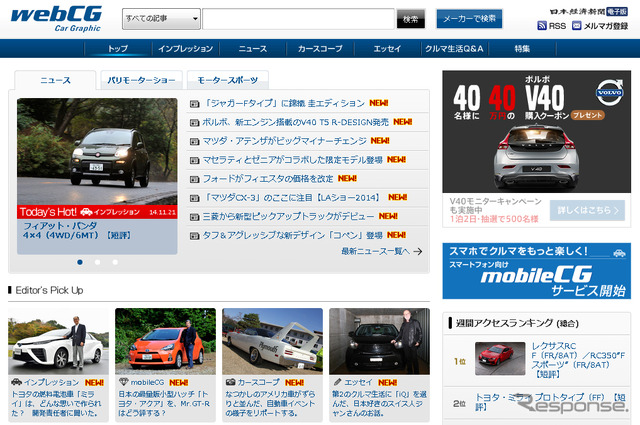Click the car インプレッション category icon
This screenshot has height=425, width=640.
pos(16,382)
